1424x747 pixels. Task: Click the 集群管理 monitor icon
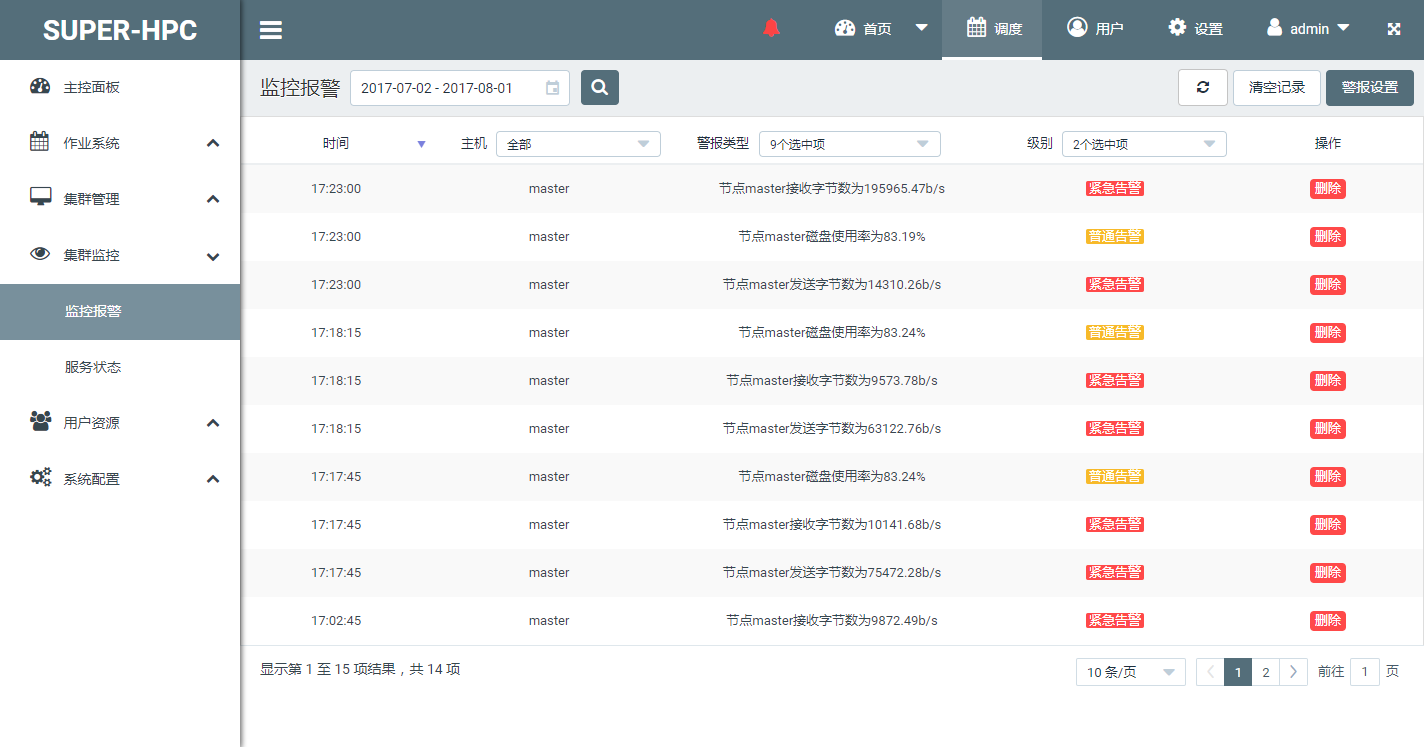click(40, 197)
